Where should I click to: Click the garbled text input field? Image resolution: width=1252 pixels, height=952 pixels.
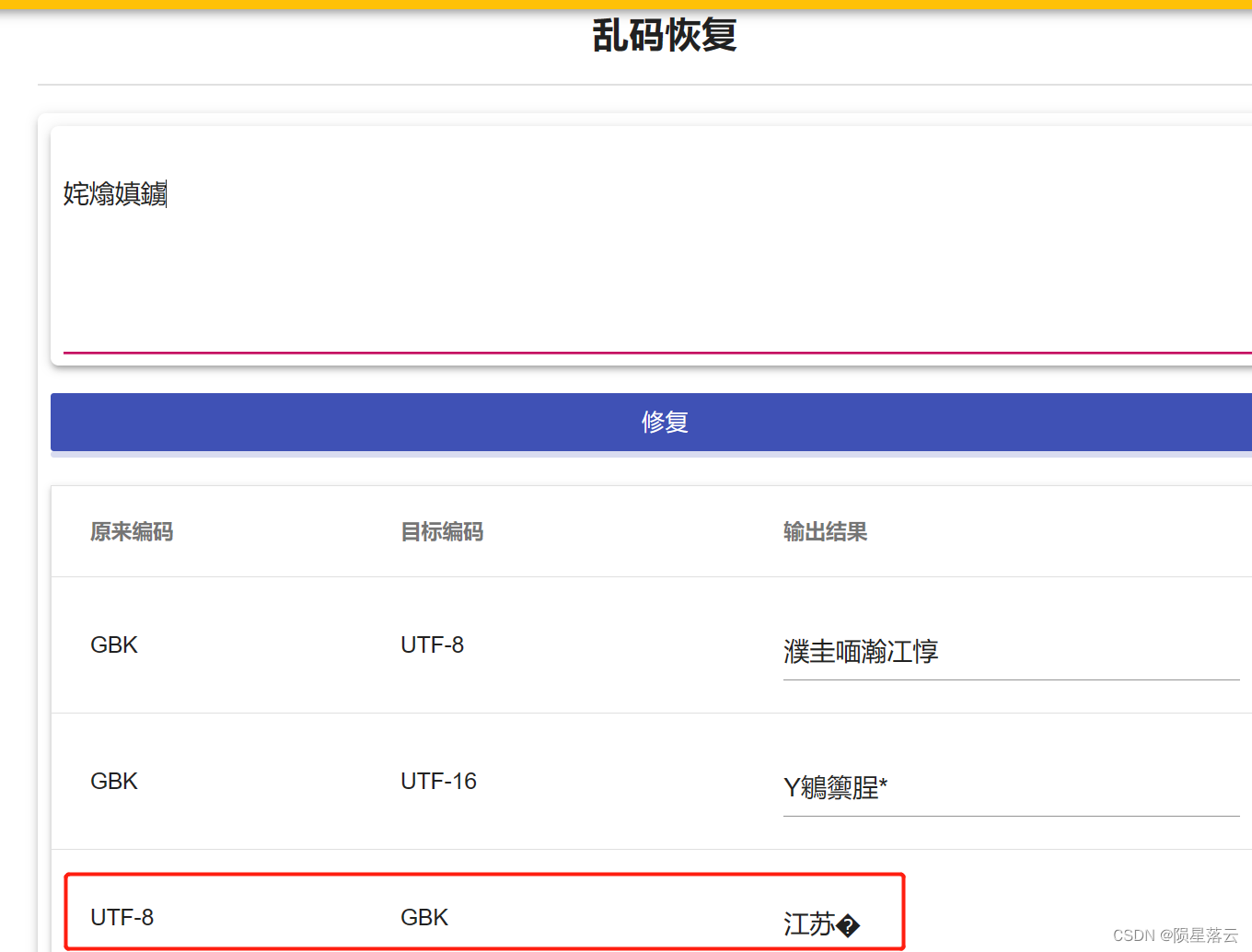(x=644, y=239)
